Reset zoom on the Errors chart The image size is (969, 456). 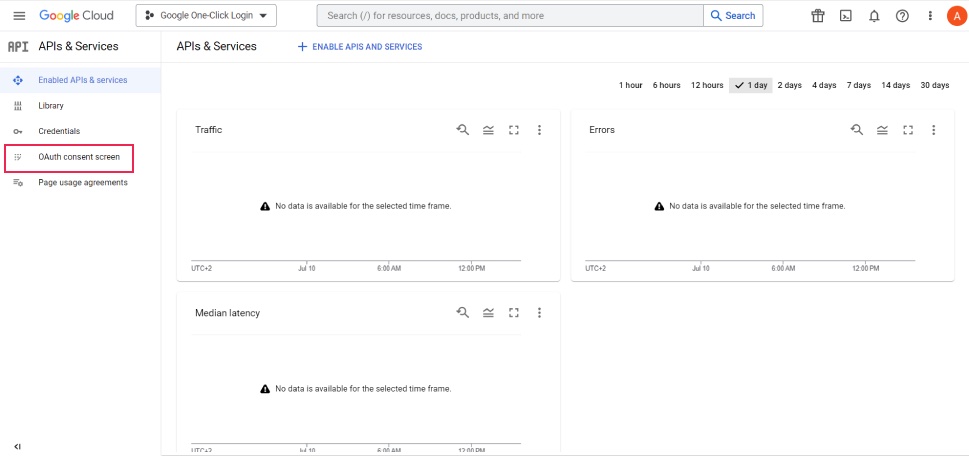coord(857,130)
